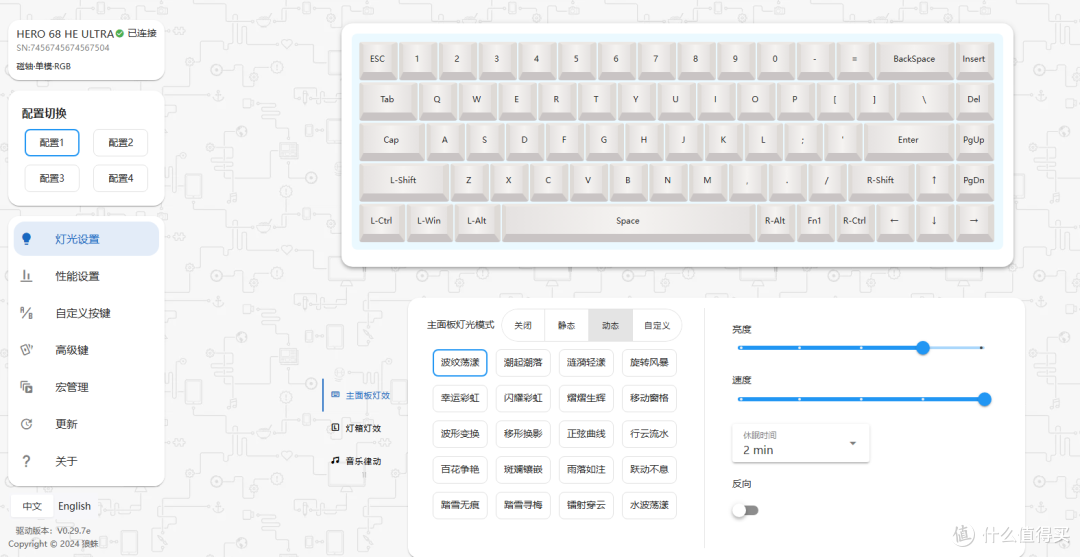Click the 亮度 brightness slider handle

(923, 348)
